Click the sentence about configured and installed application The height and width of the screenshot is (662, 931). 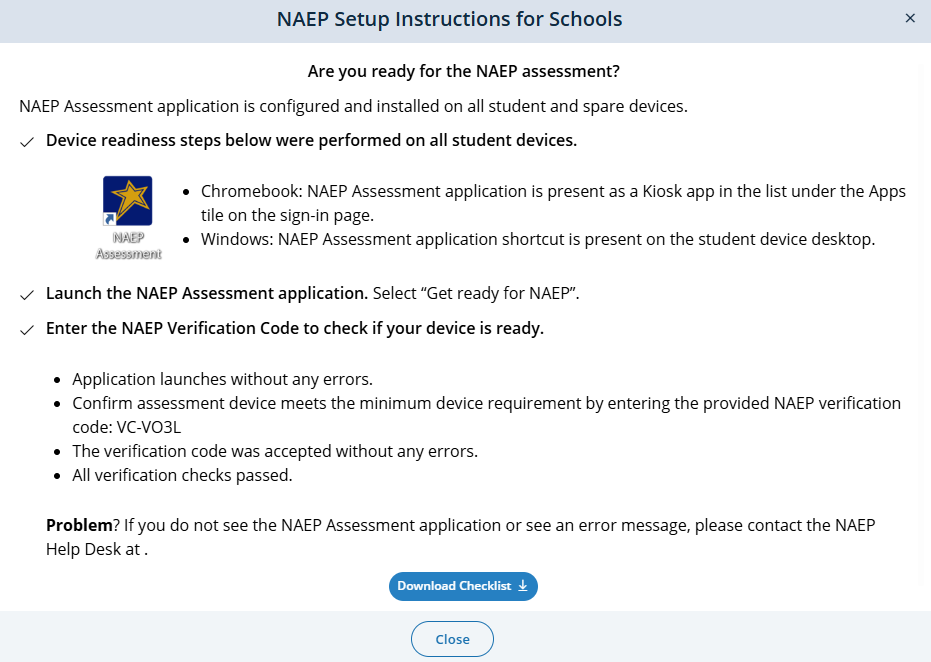(353, 106)
